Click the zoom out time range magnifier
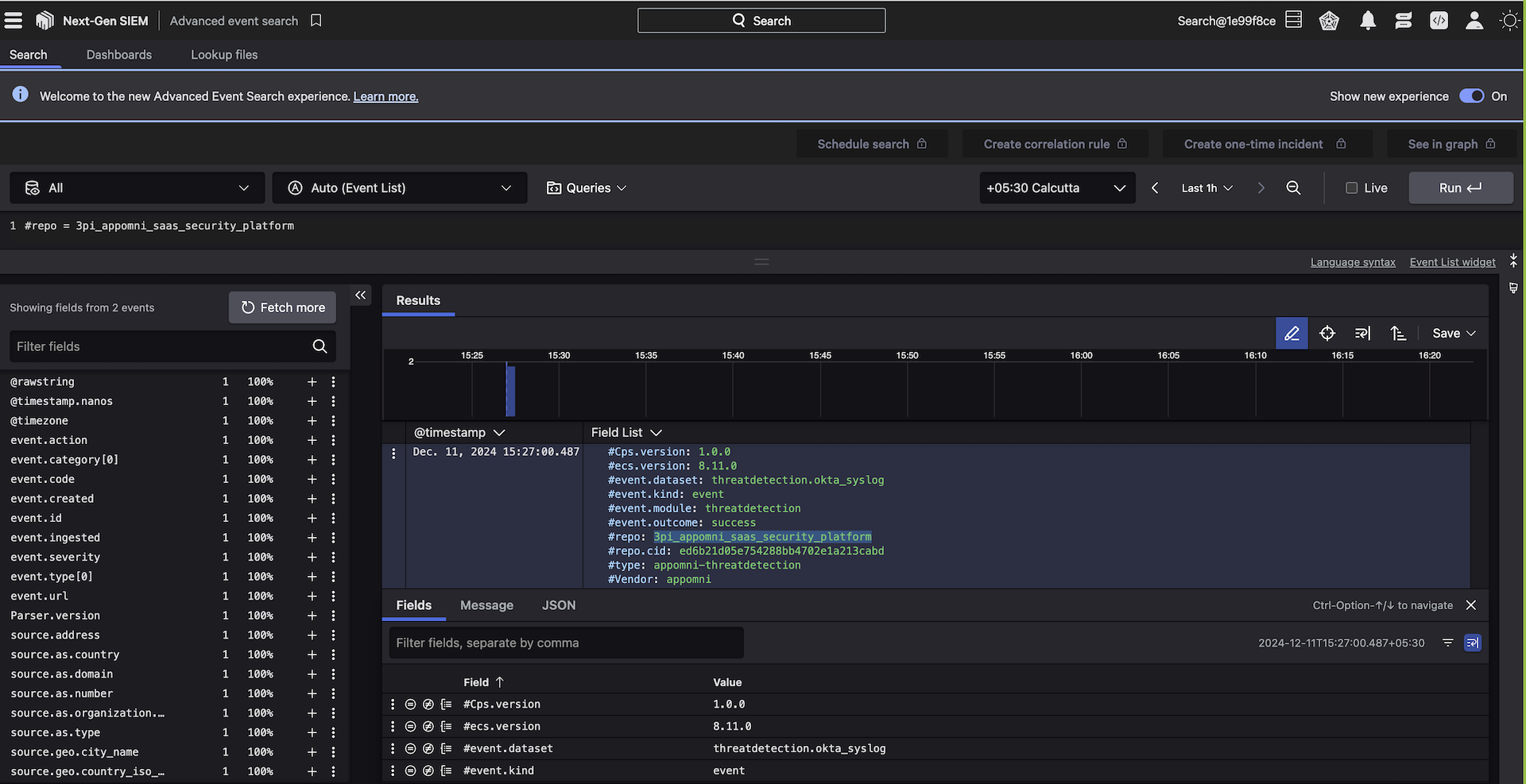The image size is (1526, 784). coord(1293,188)
